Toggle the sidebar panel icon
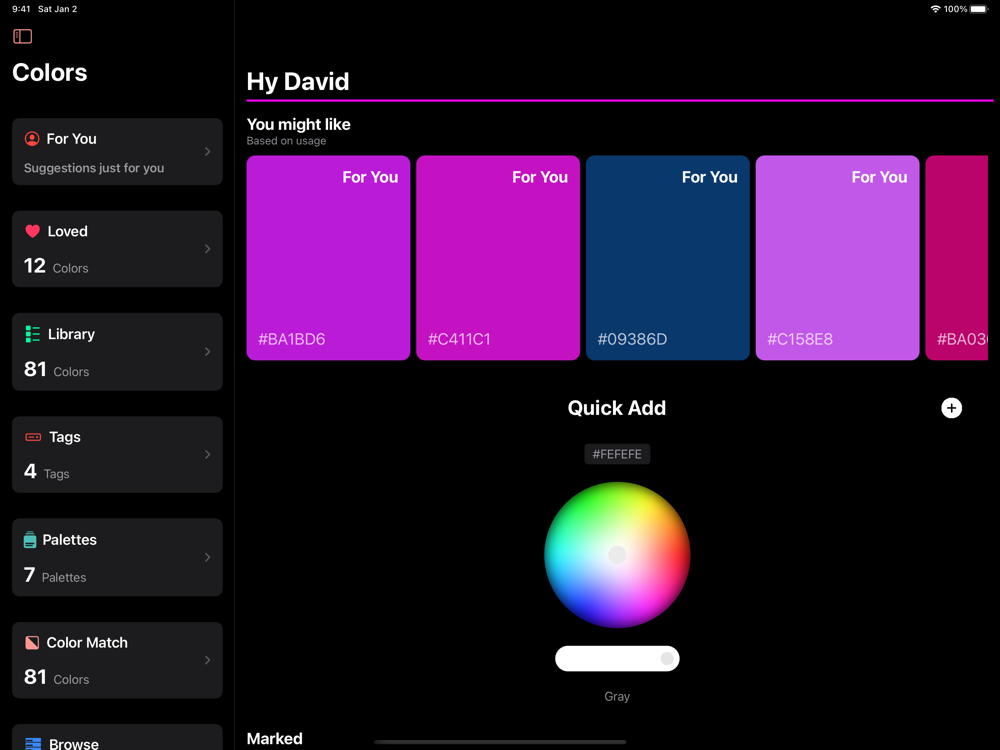Viewport: 1000px width, 750px height. [x=22, y=37]
